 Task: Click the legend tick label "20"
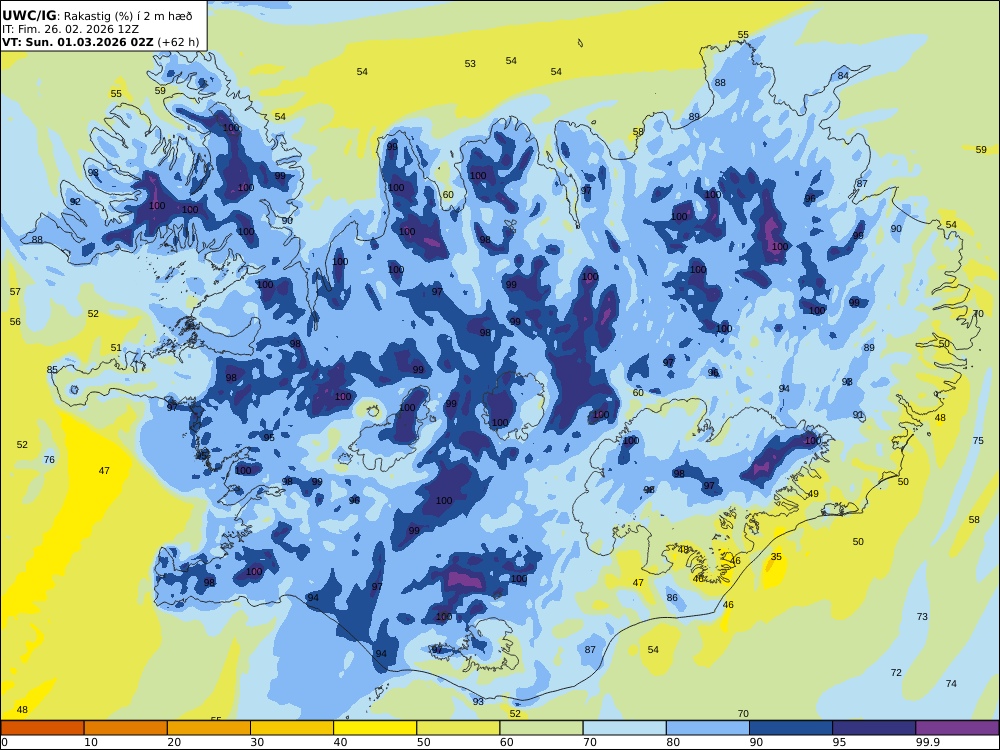click(174, 742)
